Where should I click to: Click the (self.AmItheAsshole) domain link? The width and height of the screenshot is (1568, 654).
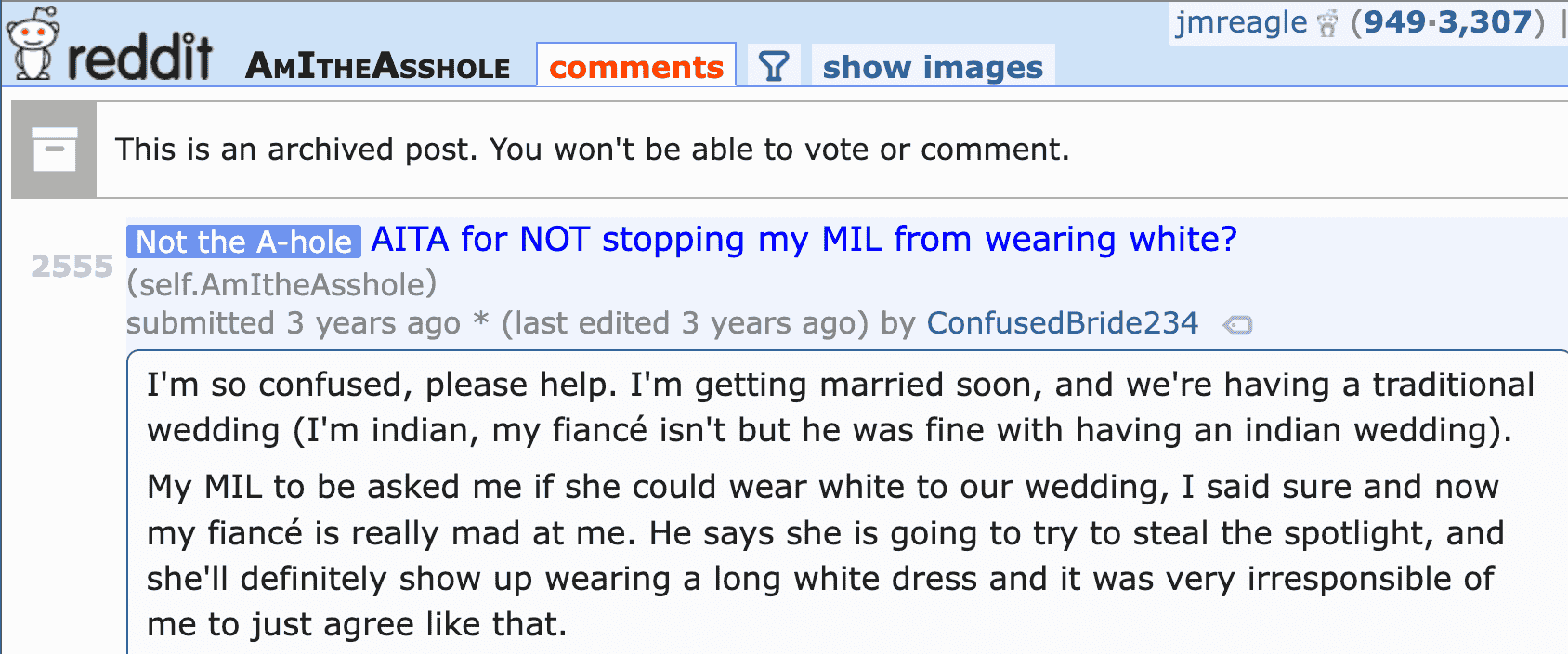point(281,284)
